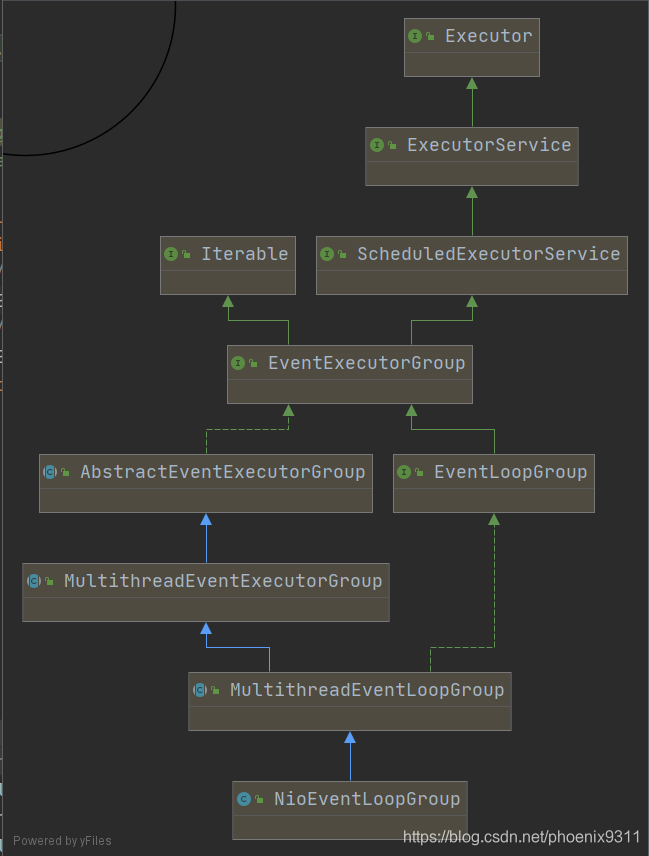
Task: Select the ExecutorService node label
Action: tap(489, 145)
